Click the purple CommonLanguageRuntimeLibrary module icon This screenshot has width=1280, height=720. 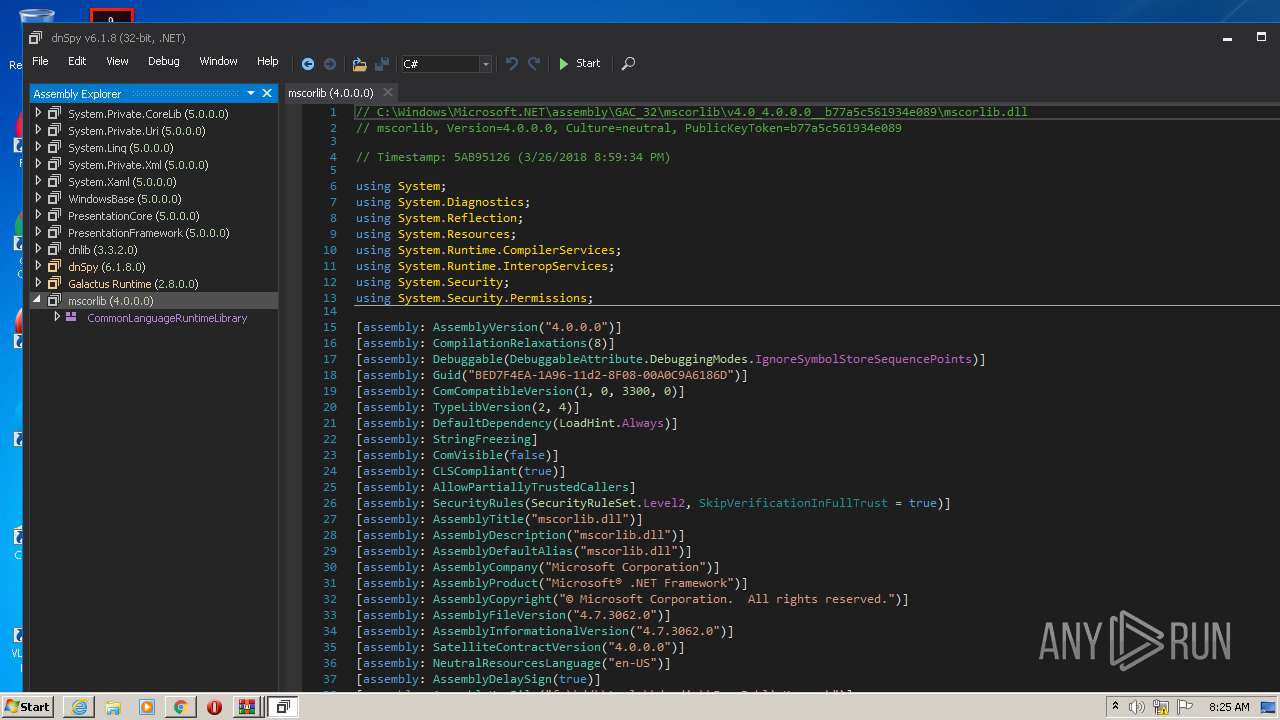(x=71, y=317)
